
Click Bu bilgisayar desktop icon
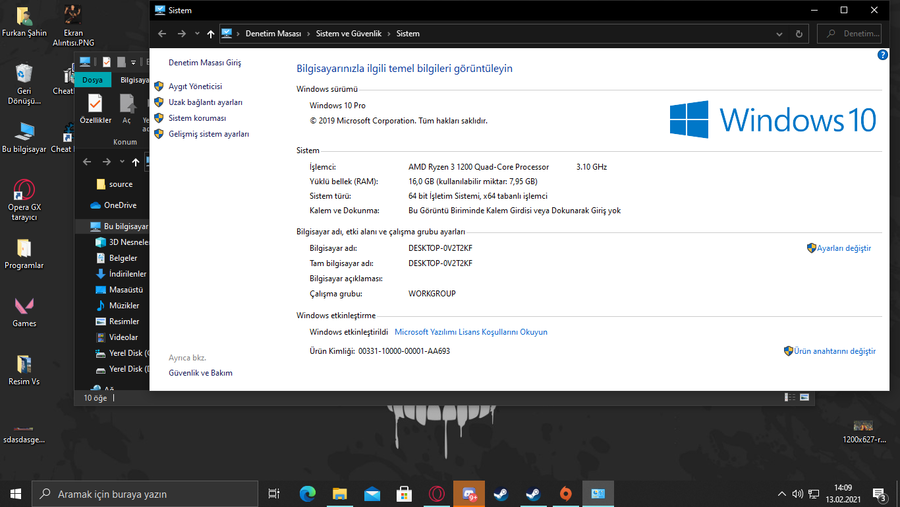coord(24,137)
